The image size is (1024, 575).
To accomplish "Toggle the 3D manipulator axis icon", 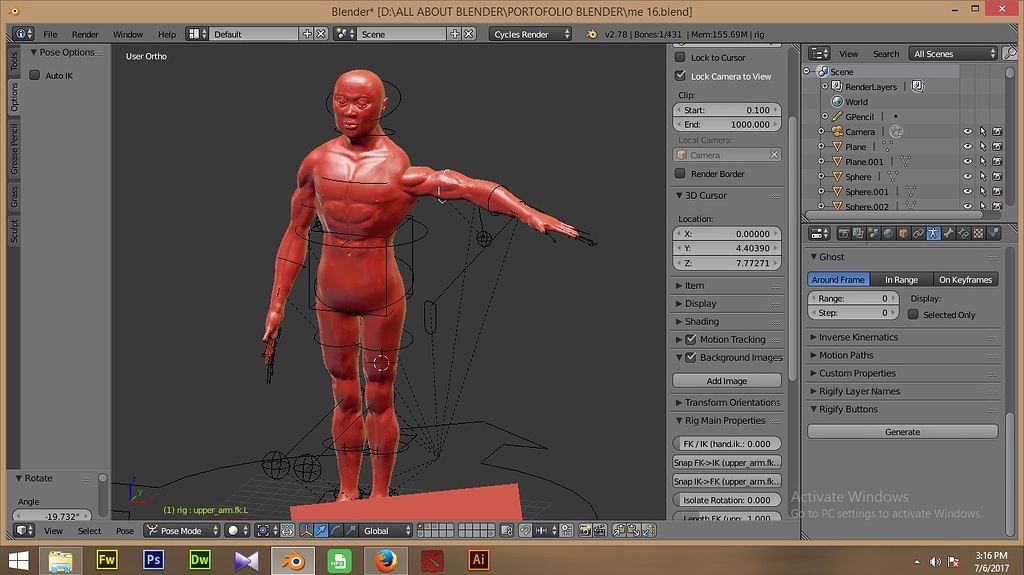I will coord(306,531).
